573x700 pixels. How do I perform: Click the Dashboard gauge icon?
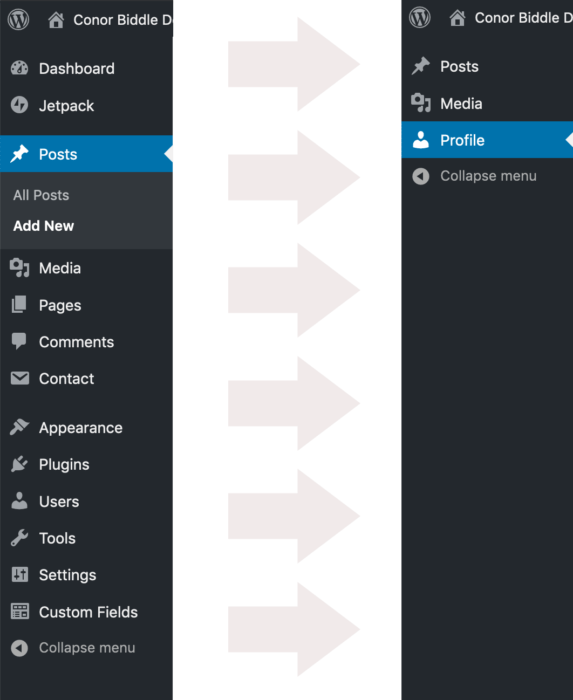tap(19, 68)
